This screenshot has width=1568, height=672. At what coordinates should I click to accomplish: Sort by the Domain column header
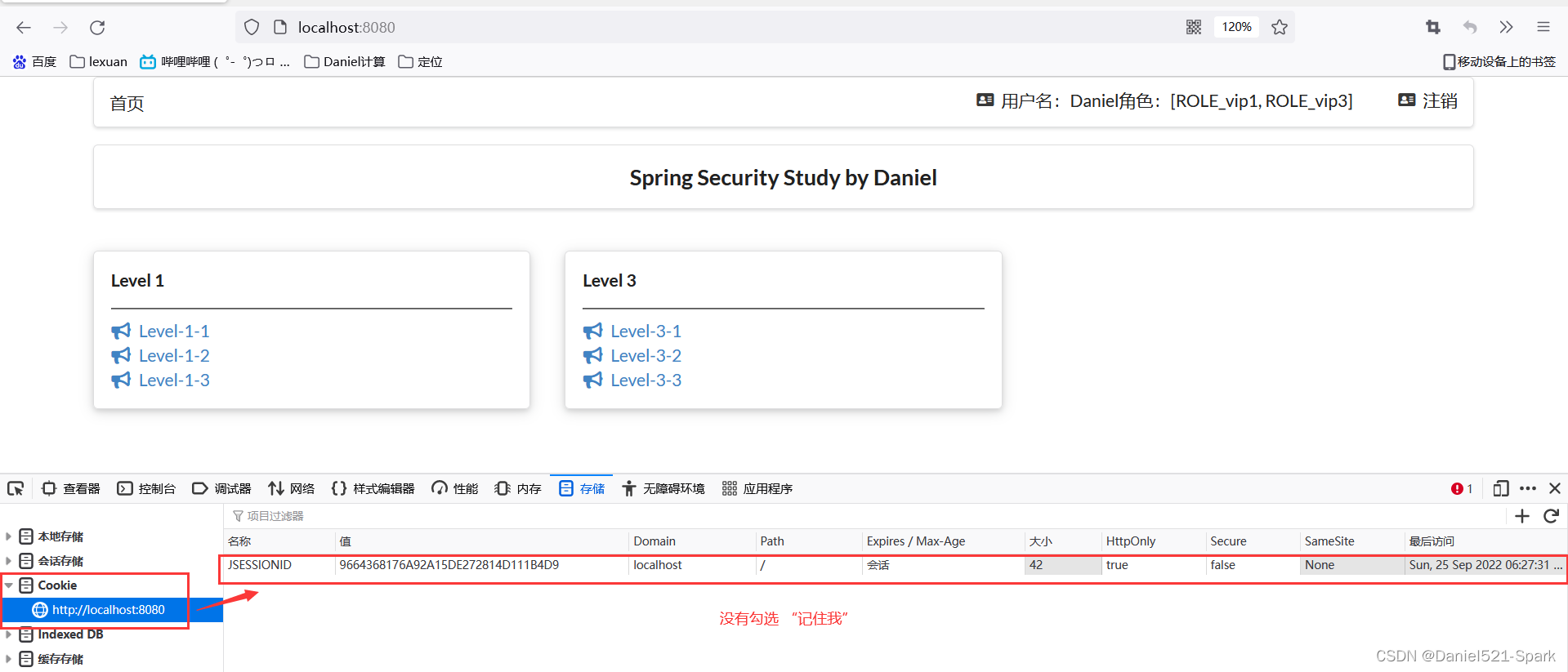(x=692, y=541)
